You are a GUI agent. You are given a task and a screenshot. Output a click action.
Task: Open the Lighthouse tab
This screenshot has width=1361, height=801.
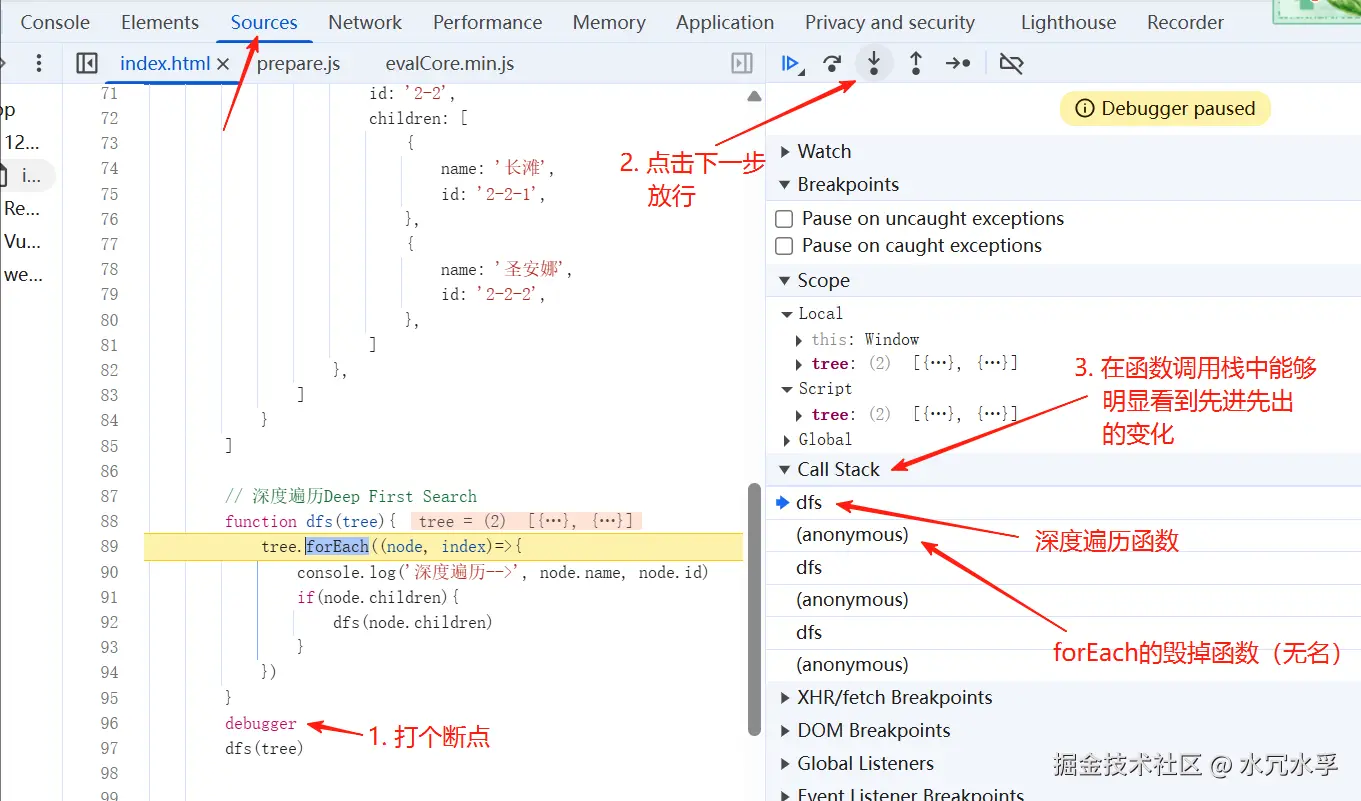coord(1068,22)
